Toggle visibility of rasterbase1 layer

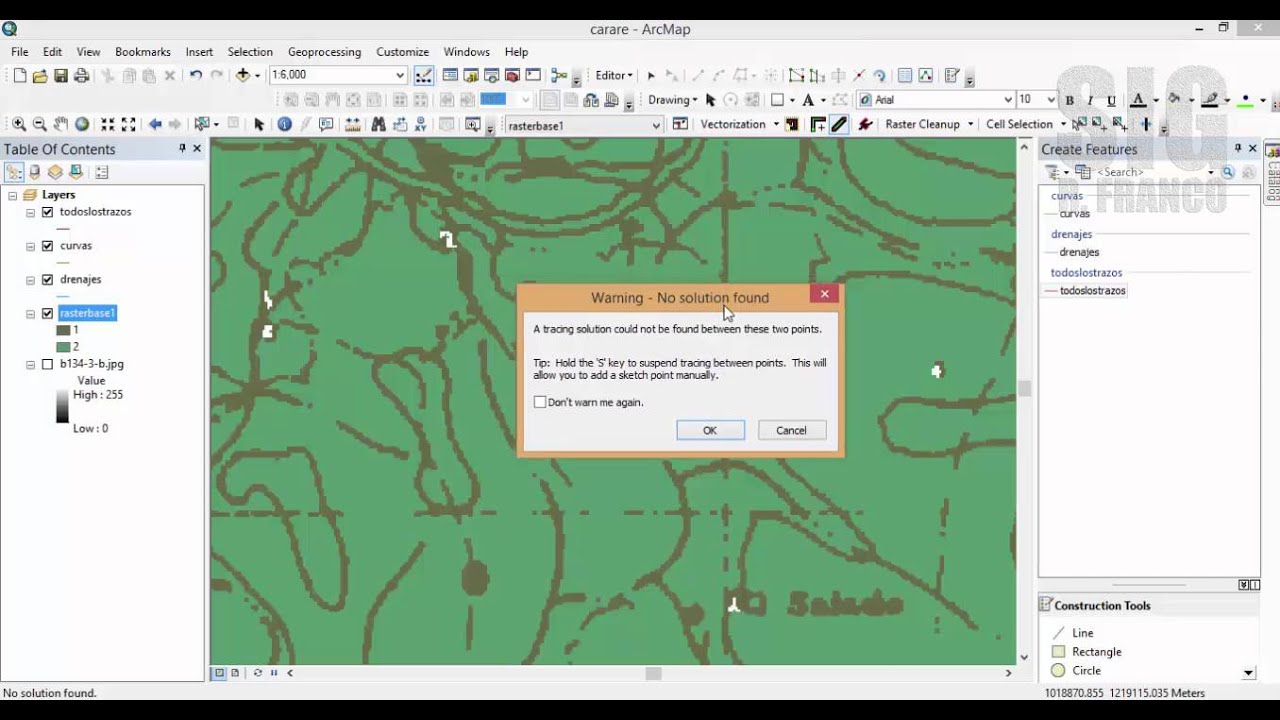tap(47, 313)
